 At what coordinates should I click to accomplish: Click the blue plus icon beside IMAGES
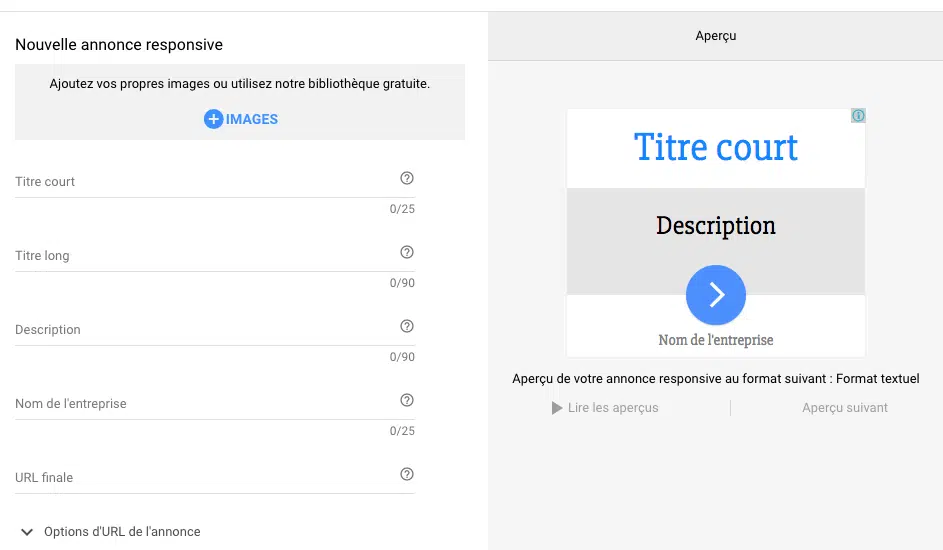[213, 119]
